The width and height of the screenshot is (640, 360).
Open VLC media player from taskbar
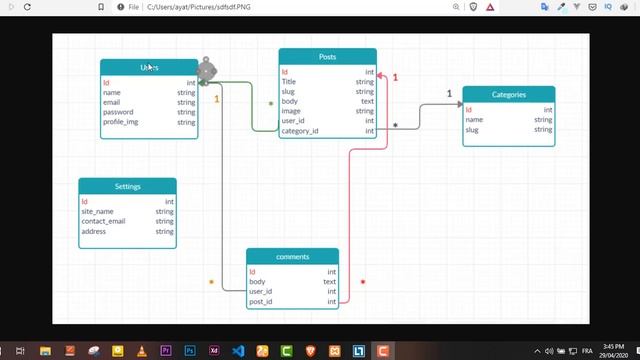pyautogui.click(x=142, y=351)
